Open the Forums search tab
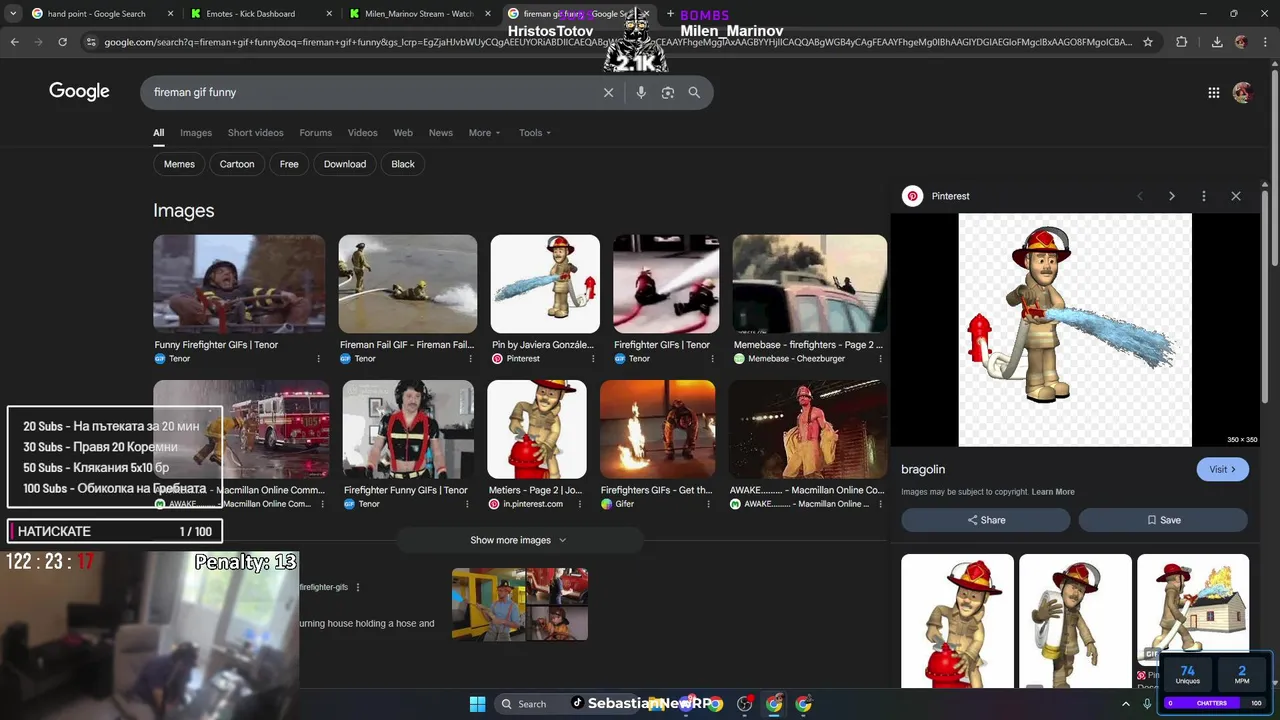This screenshot has height=720, width=1280. tap(315, 133)
